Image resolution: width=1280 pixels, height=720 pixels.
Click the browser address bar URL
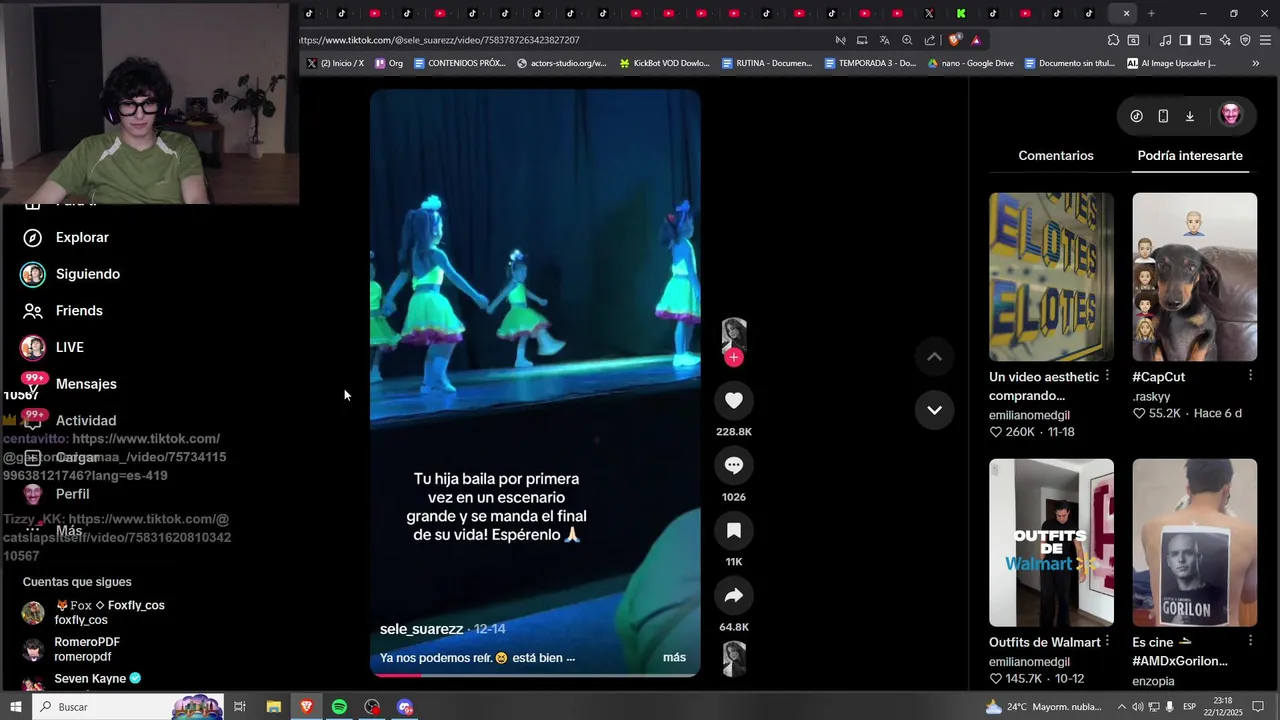[x=440, y=40]
